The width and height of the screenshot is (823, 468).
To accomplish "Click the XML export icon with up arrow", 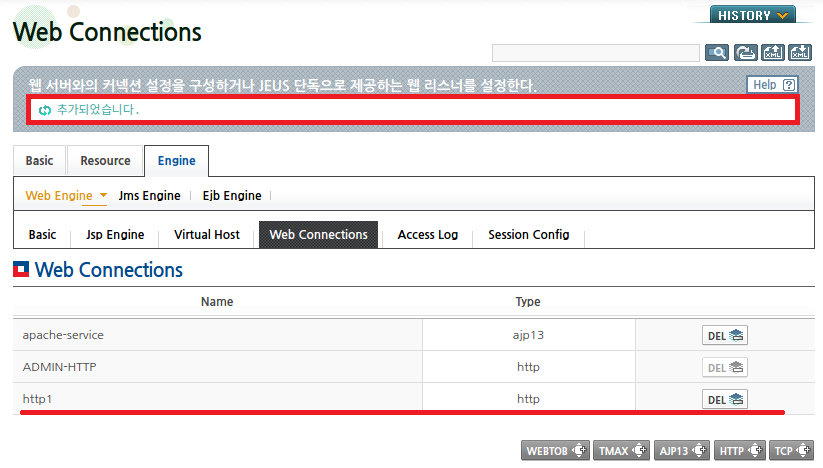I will click(773, 52).
